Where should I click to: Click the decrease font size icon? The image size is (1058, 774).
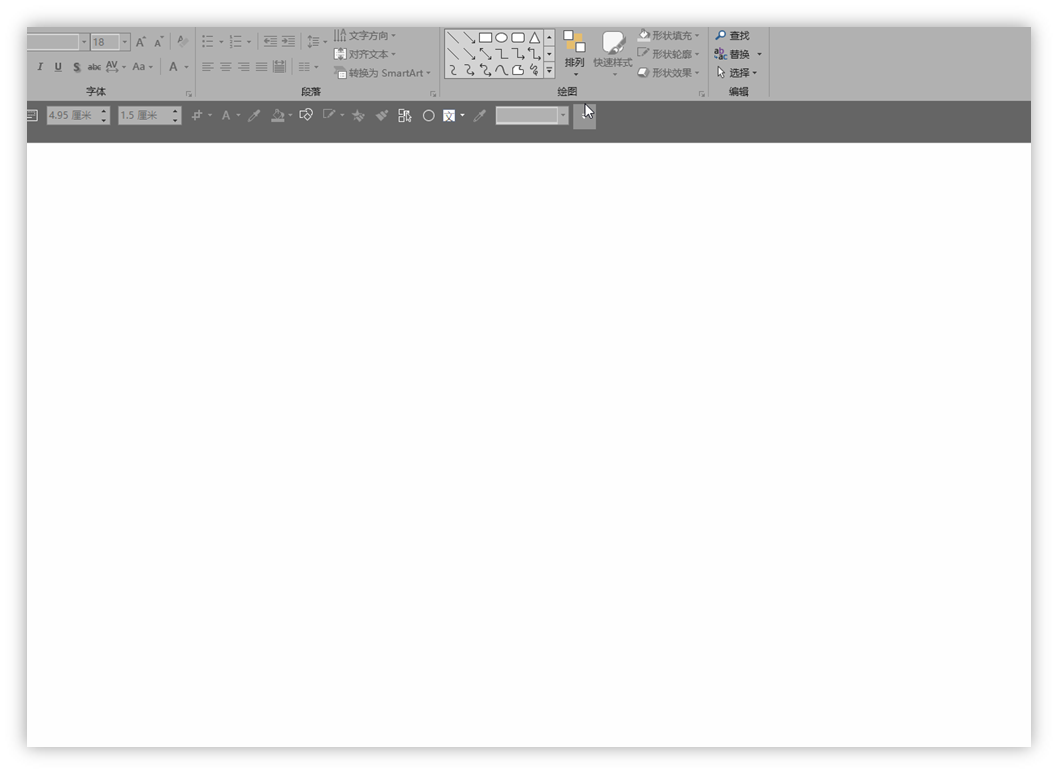159,42
